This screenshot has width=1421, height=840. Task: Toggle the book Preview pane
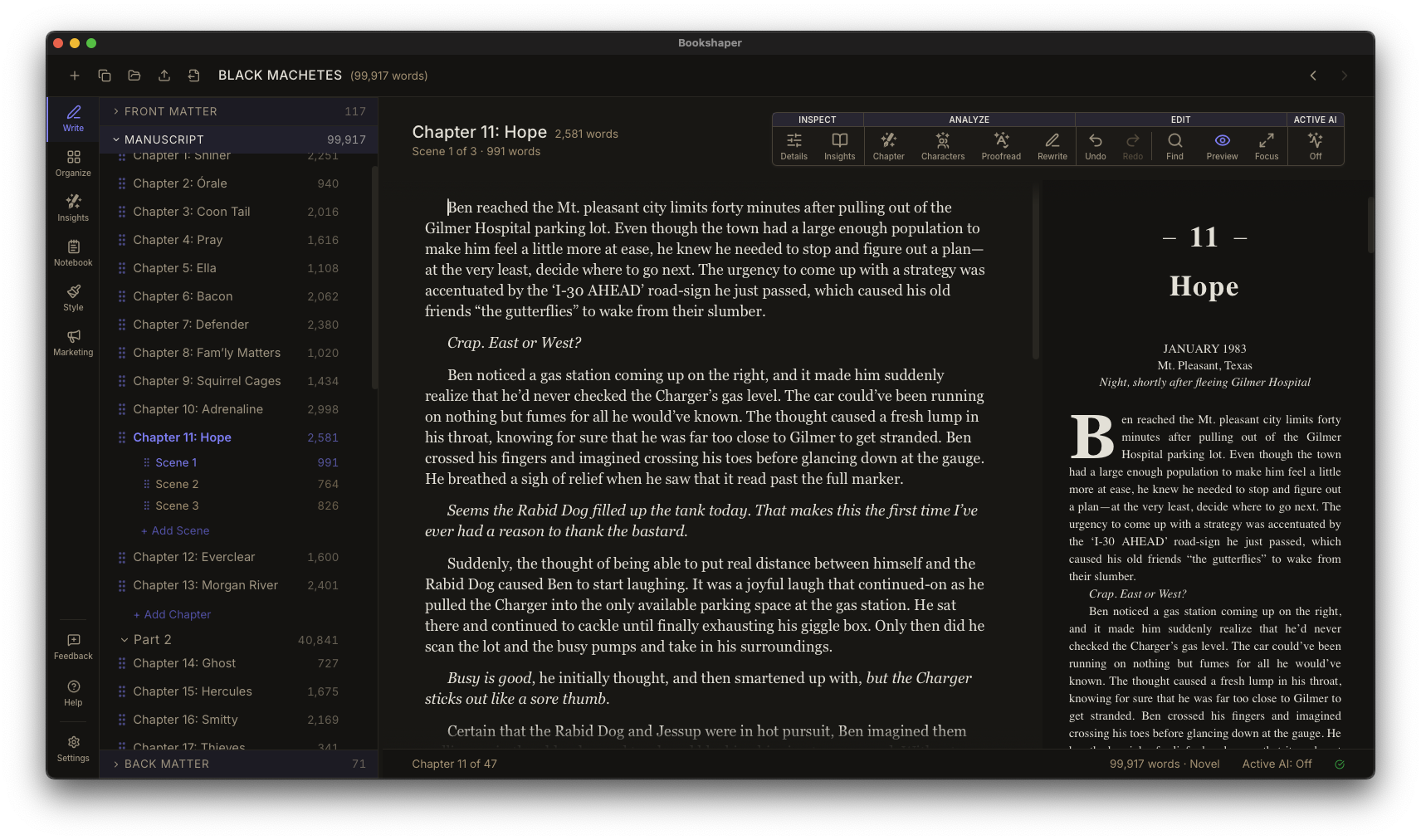click(1221, 146)
